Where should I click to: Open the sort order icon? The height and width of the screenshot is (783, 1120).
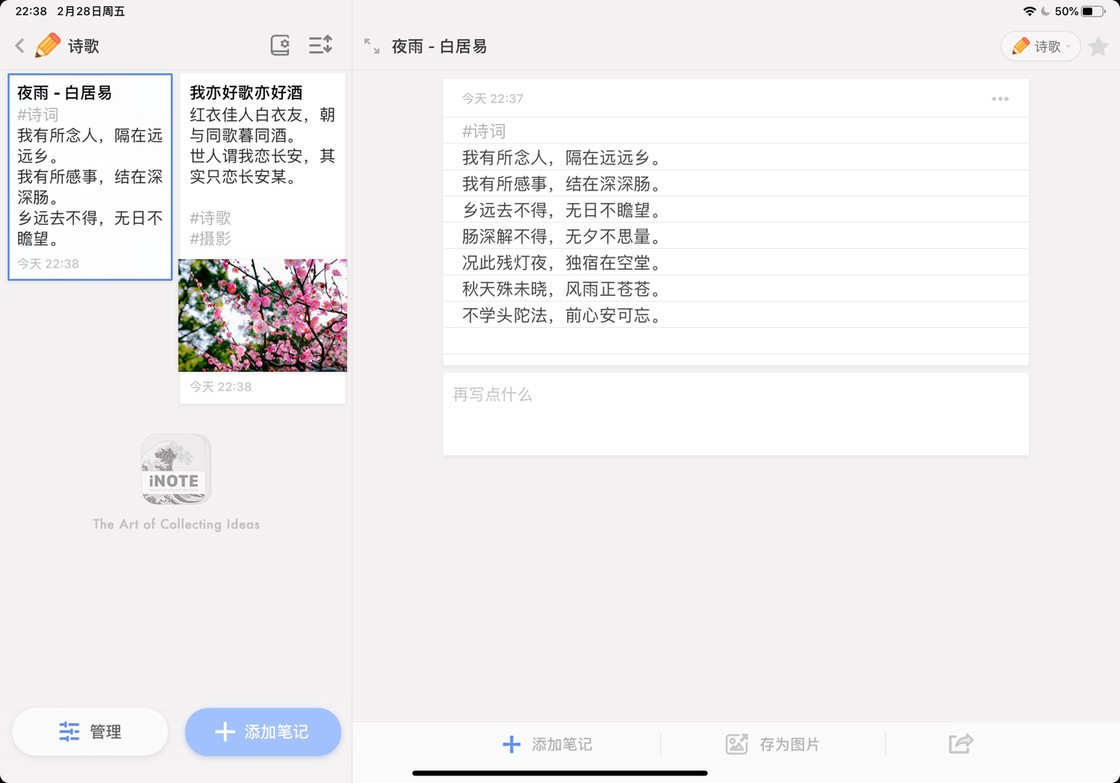[x=320, y=45]
